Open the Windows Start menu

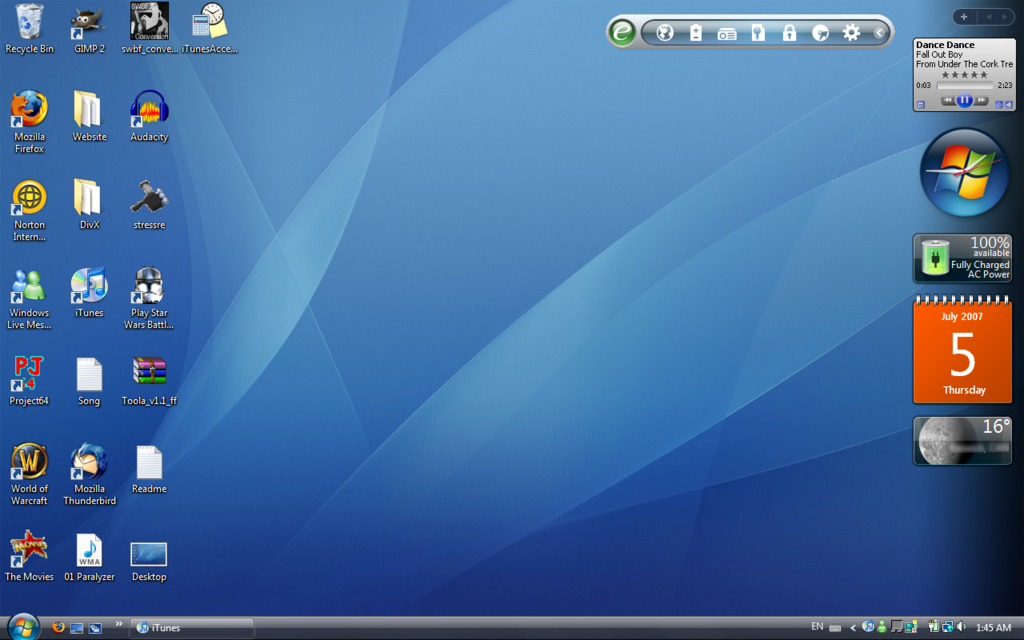(x=24, y=628)
